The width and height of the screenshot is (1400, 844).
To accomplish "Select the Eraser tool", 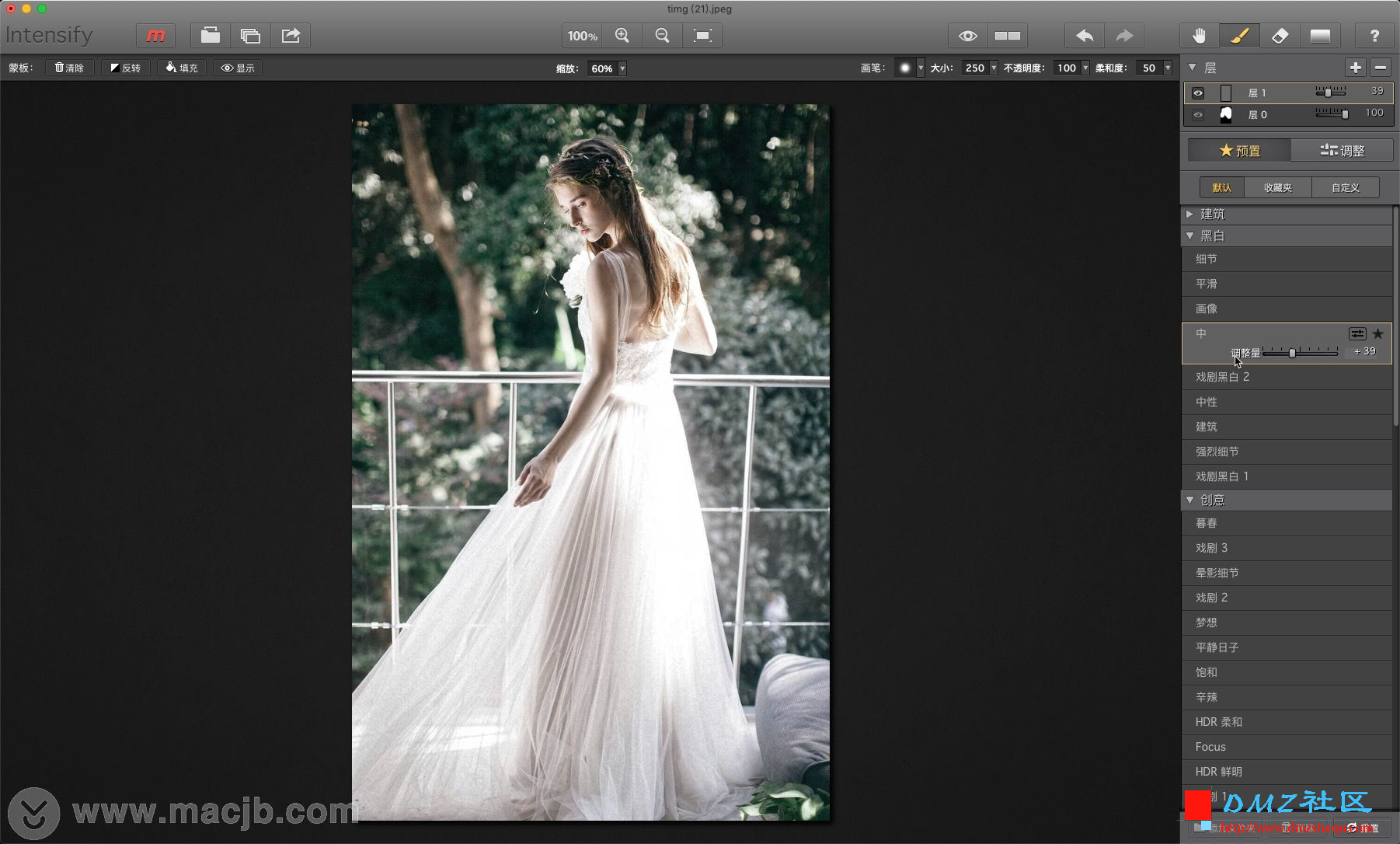I will (1280, 36).
